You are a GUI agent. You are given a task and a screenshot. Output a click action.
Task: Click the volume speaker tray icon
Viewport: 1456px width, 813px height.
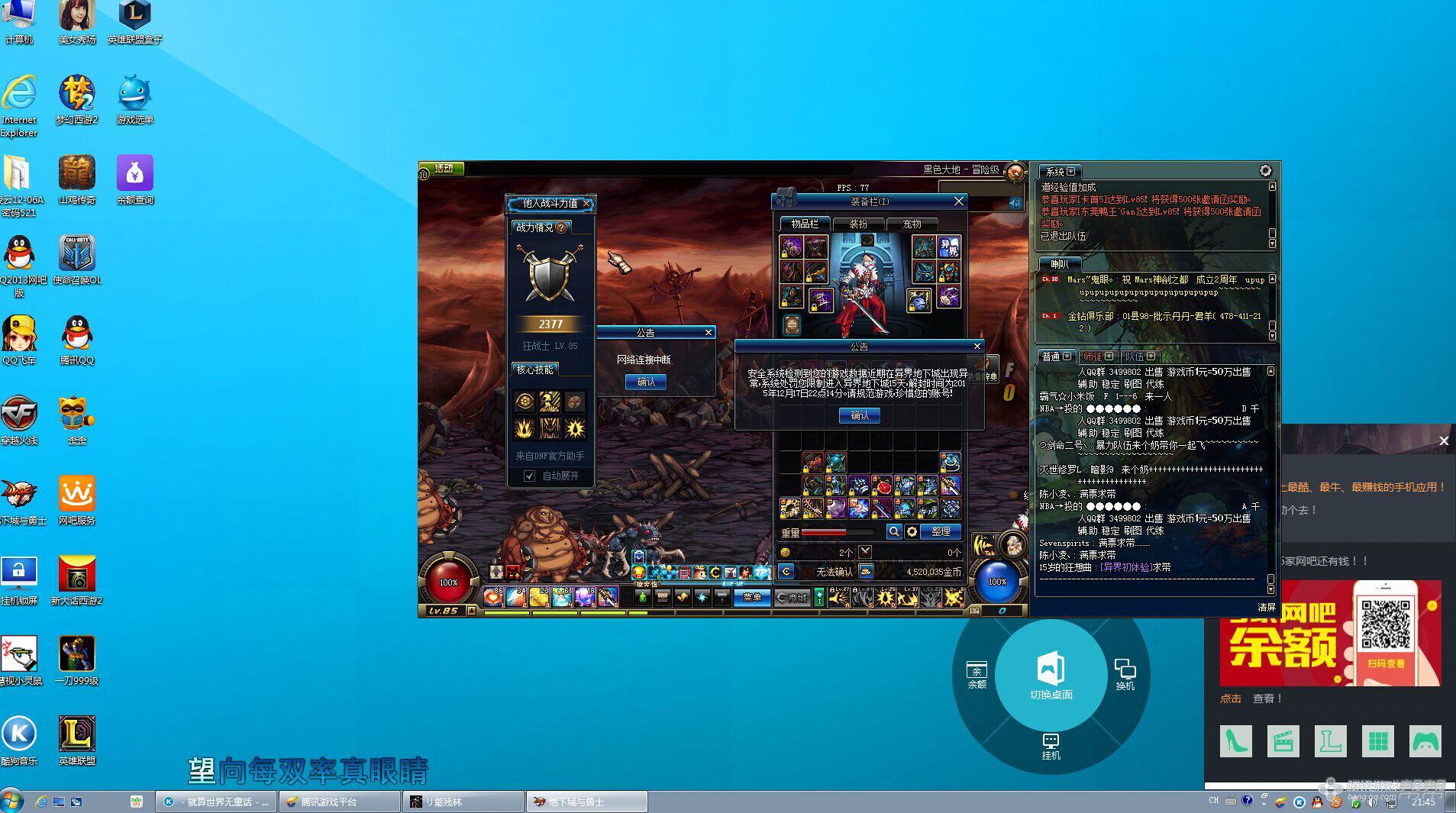[1372, 802]
